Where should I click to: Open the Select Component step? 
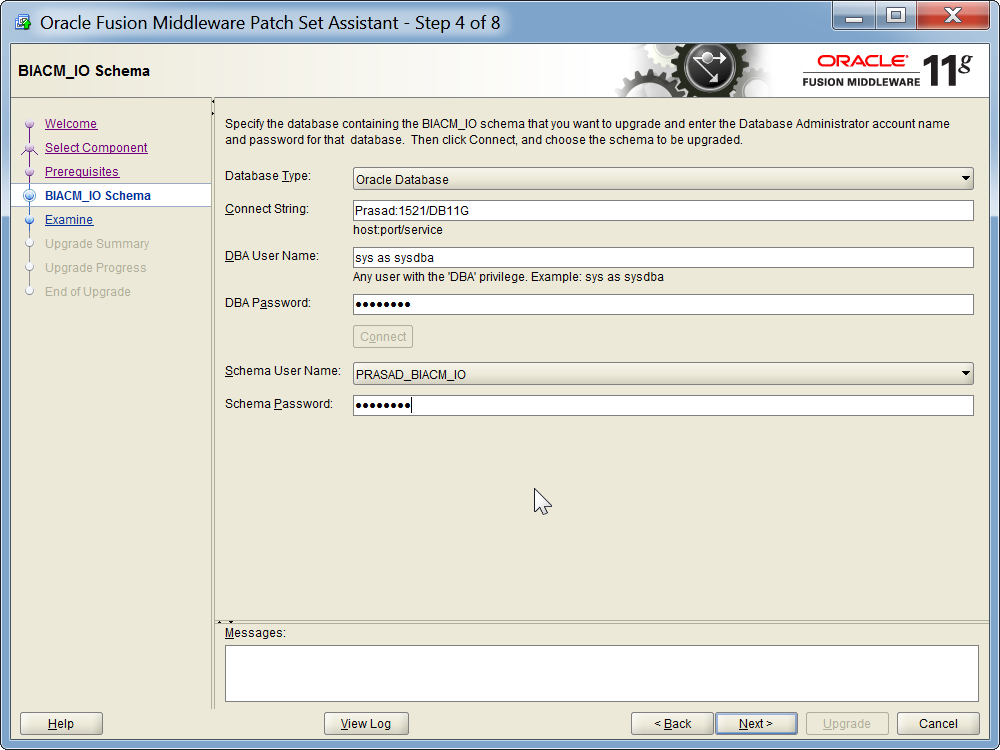tap(96, 148)
